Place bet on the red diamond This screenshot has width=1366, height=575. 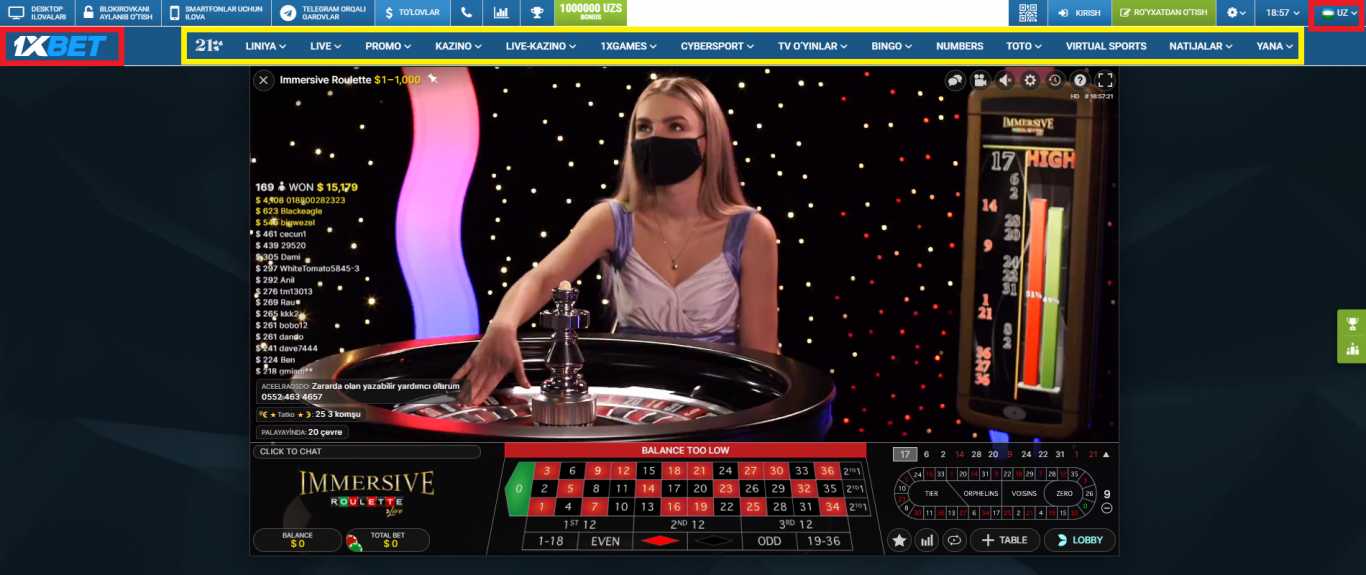[660, 541]
